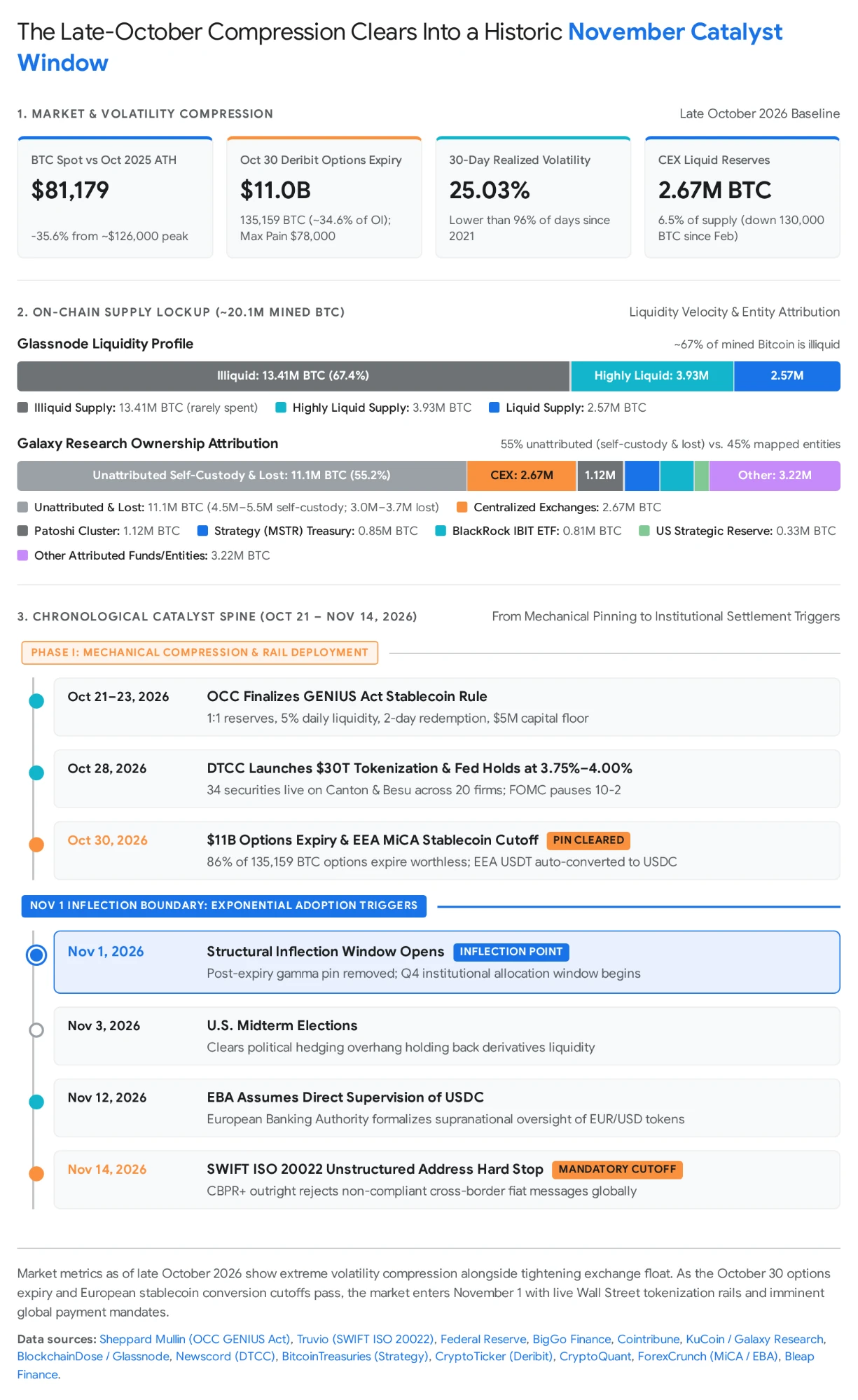Open the Oct 30 Deribit Options Expiry card

pyautogui.click(x=324, y=197)
